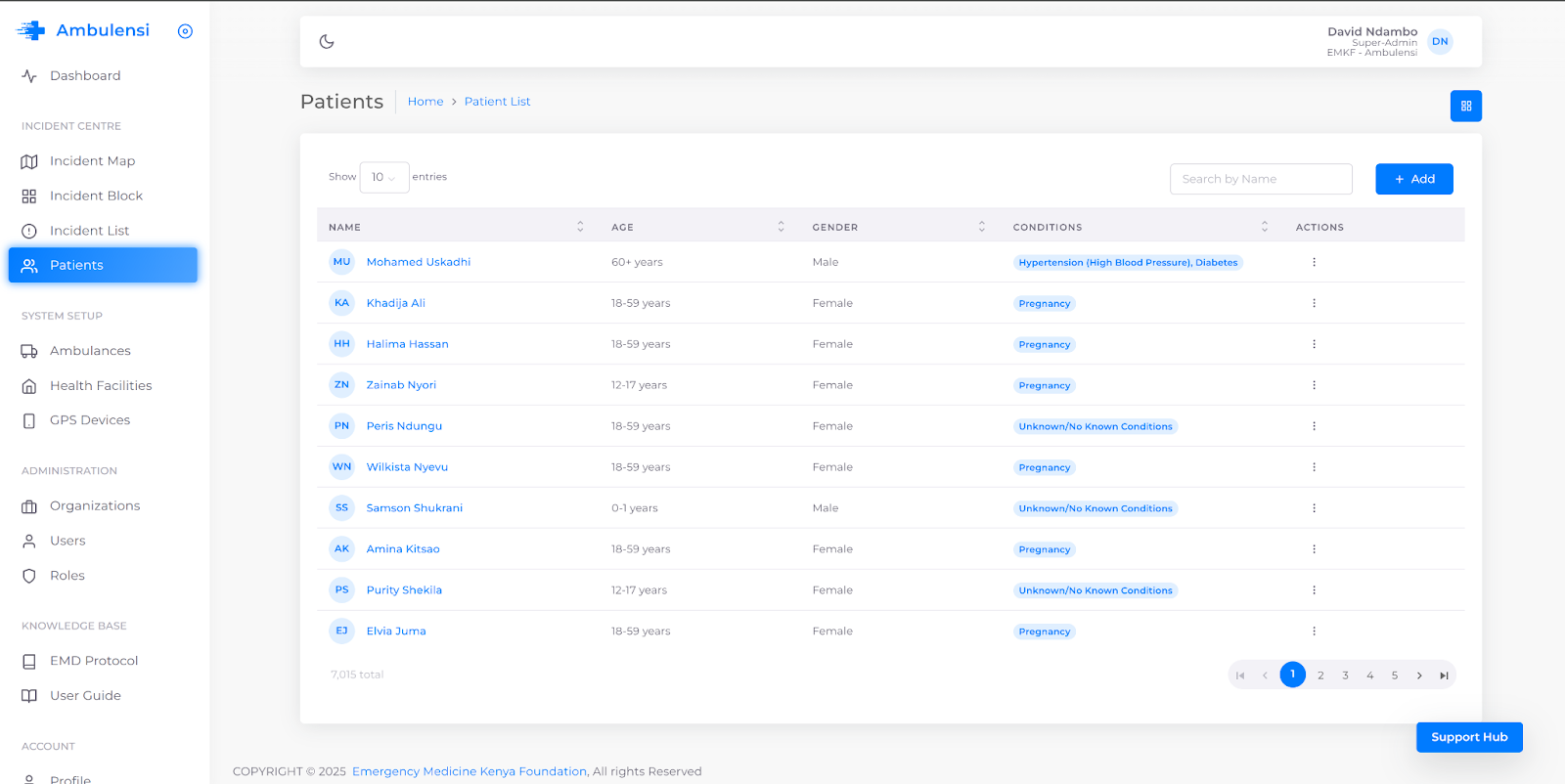Toggle the sidebar pin circle icon

pyautogui.click(x=185, y=31)
